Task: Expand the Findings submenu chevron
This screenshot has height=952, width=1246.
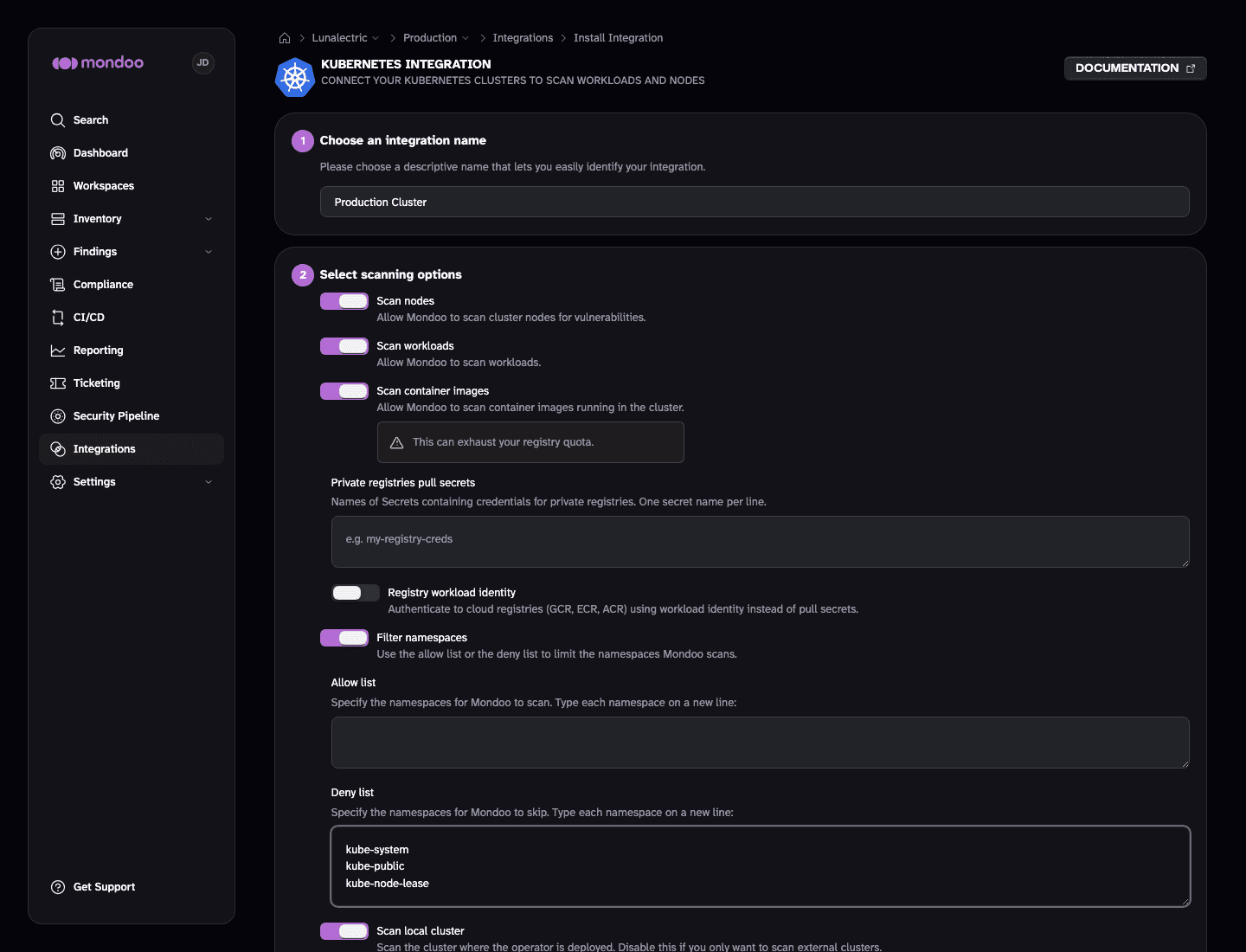Action: pyautogui.click(x=209, y=252)
